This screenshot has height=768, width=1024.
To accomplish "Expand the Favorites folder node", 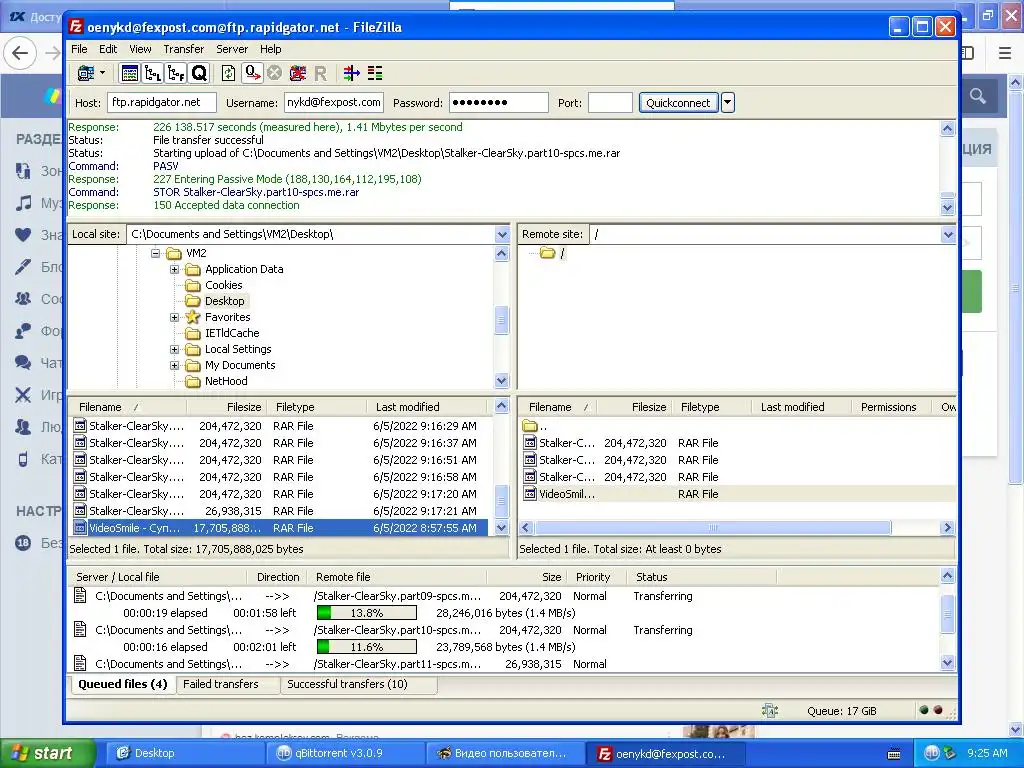I will [174, 317].
